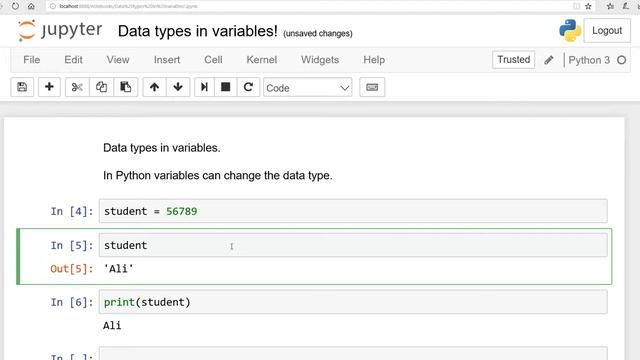This screenshot has width=640, height=360.
Task: Open the cell type Code dropdown
Action: [308, 87]
